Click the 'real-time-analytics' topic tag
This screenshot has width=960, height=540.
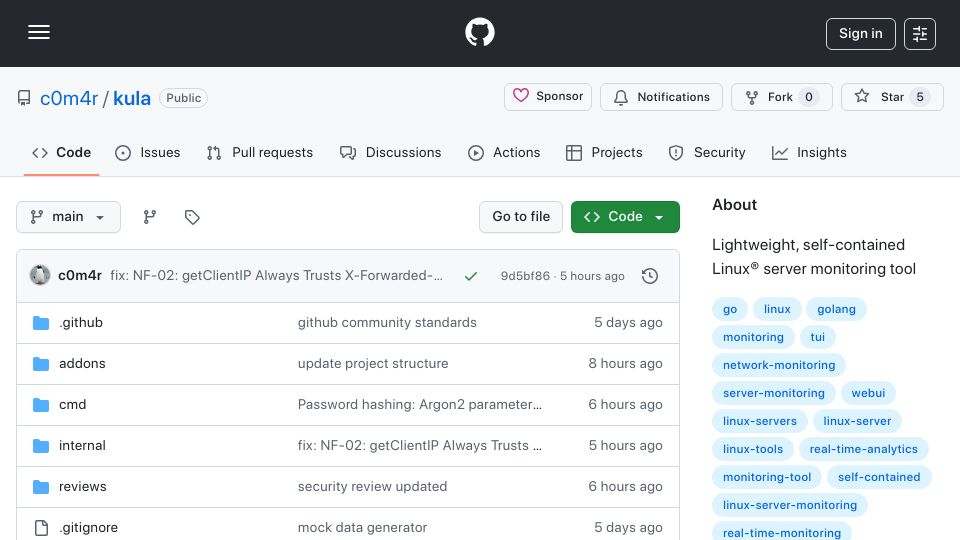(x=863, y=449)
